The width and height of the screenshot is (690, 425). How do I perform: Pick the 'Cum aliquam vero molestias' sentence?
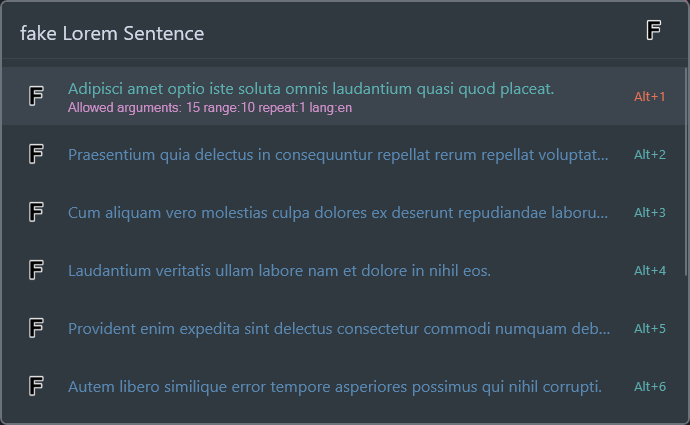pos(338,213)
